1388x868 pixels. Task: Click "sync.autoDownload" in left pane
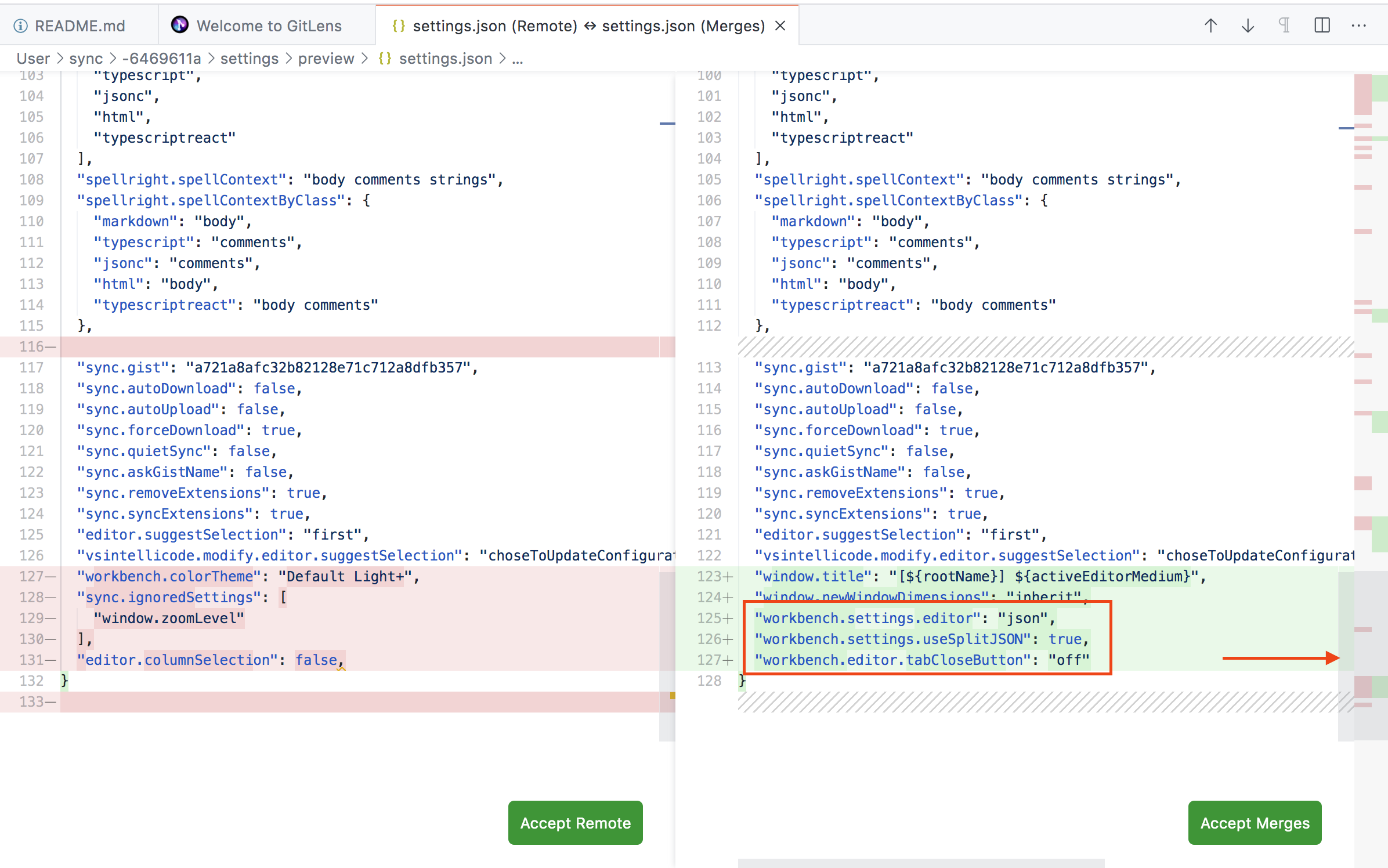[x=157, y=388]
